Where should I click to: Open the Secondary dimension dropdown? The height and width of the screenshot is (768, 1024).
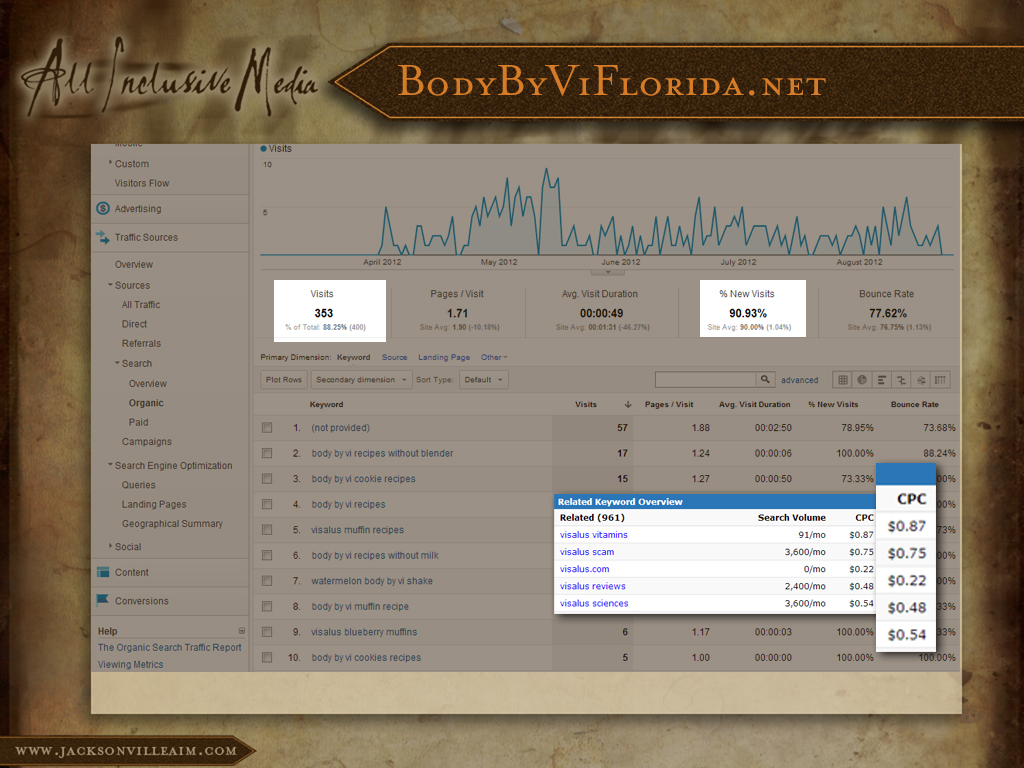click(x=361, y=380)
